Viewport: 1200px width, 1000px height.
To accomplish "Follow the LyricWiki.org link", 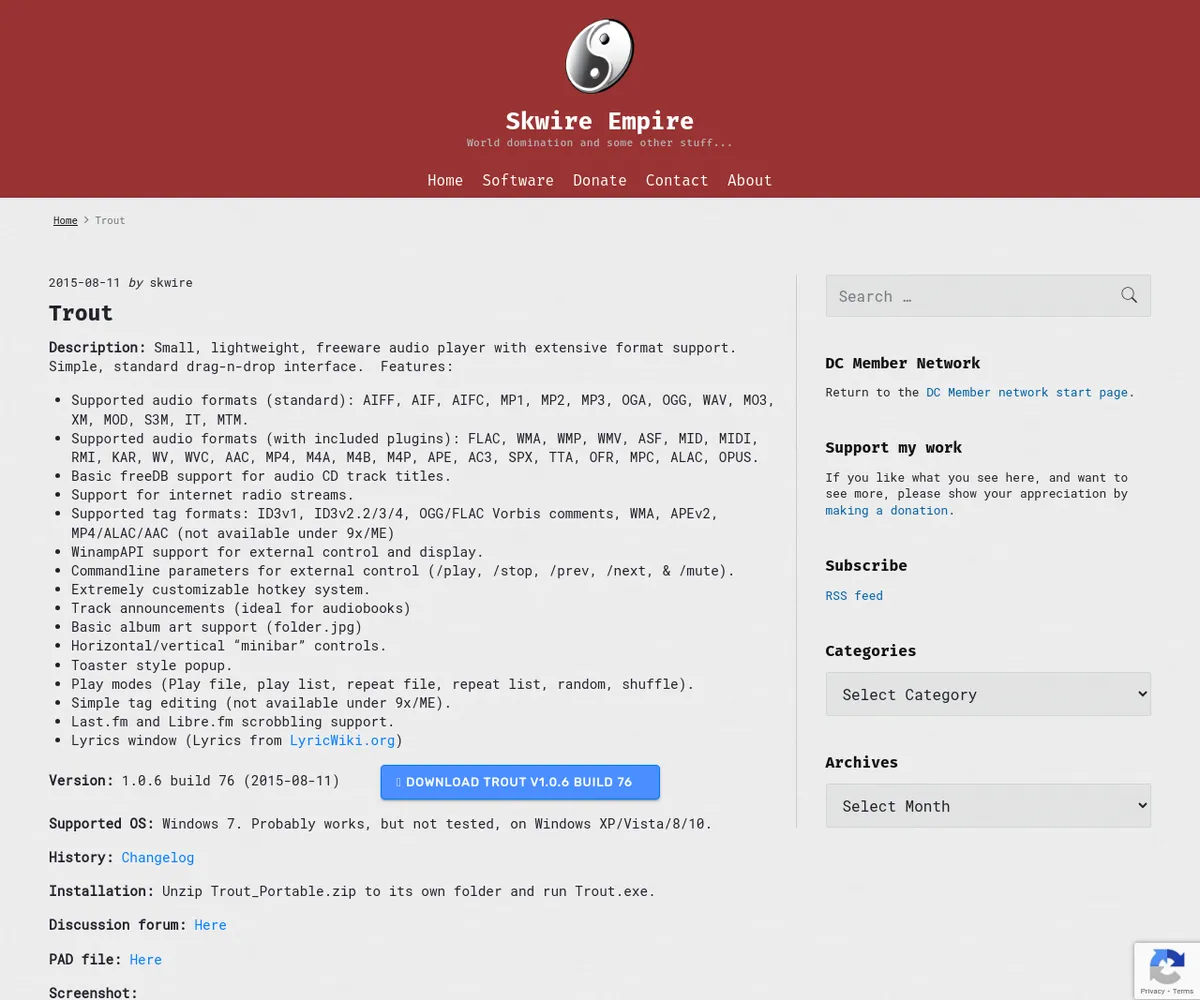I will (342, 740).
